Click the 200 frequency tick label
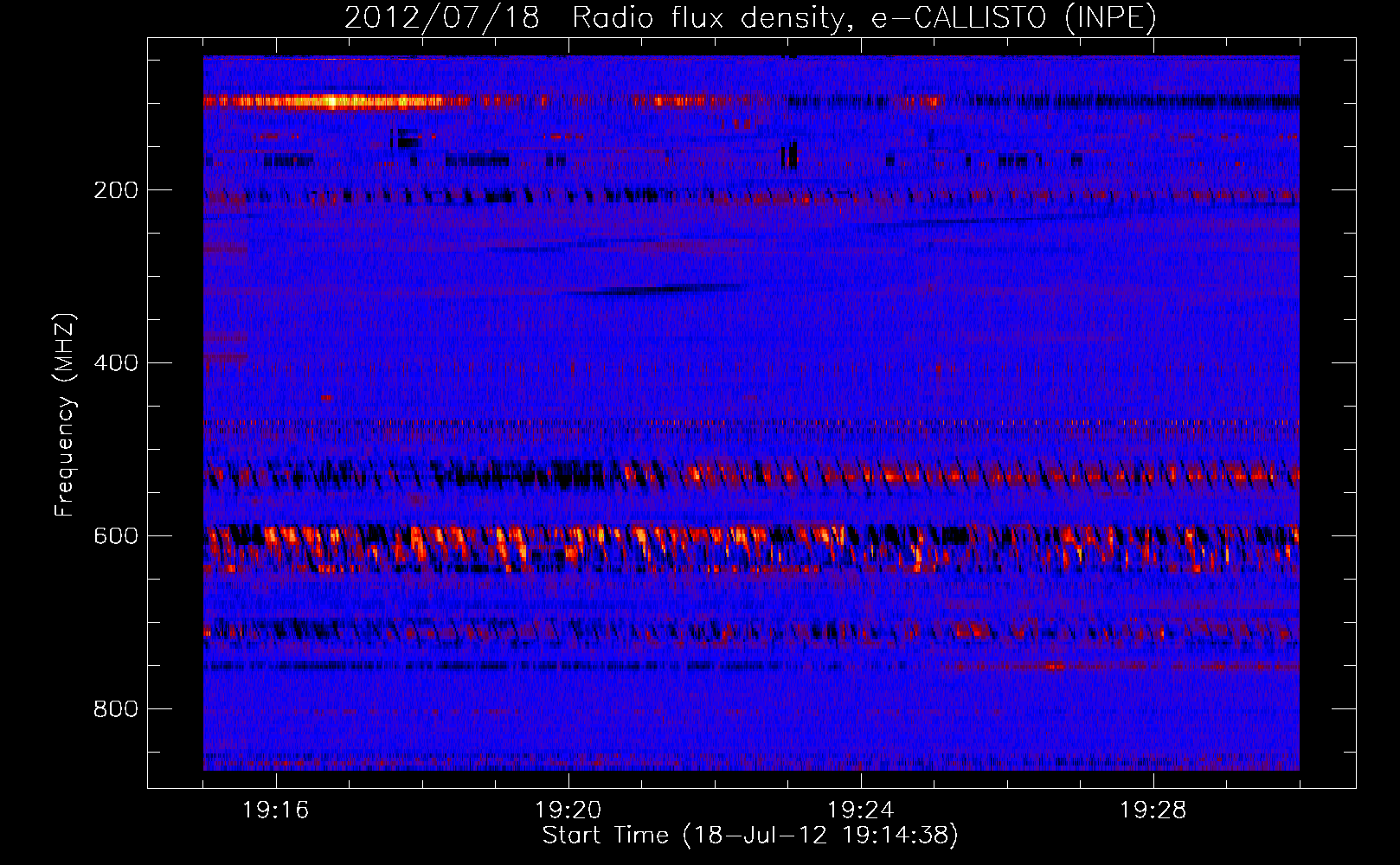The height and width of the screenshot is (865, 1400). click(116, 190)
